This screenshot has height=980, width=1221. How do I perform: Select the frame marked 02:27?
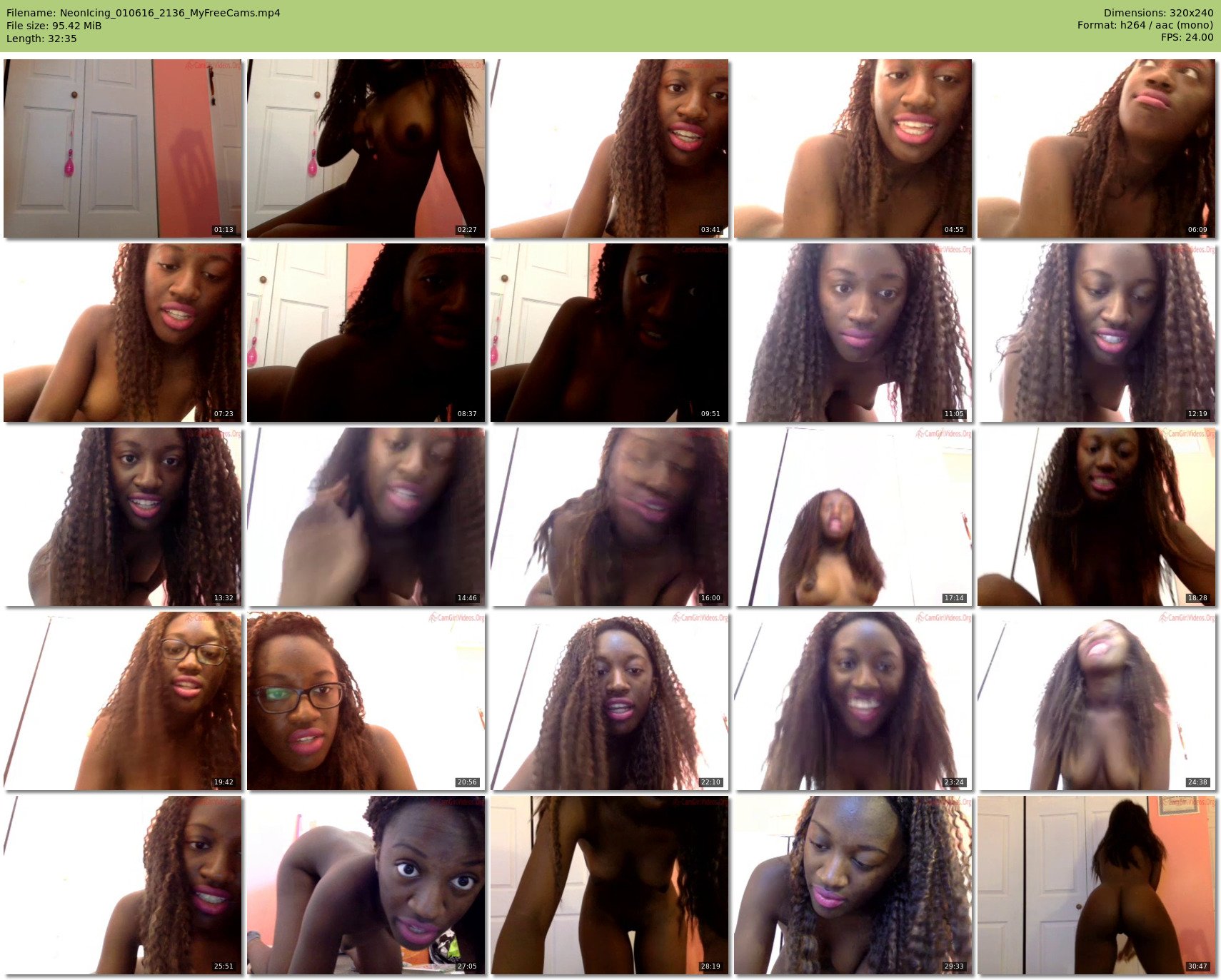(x=366, y=148)
